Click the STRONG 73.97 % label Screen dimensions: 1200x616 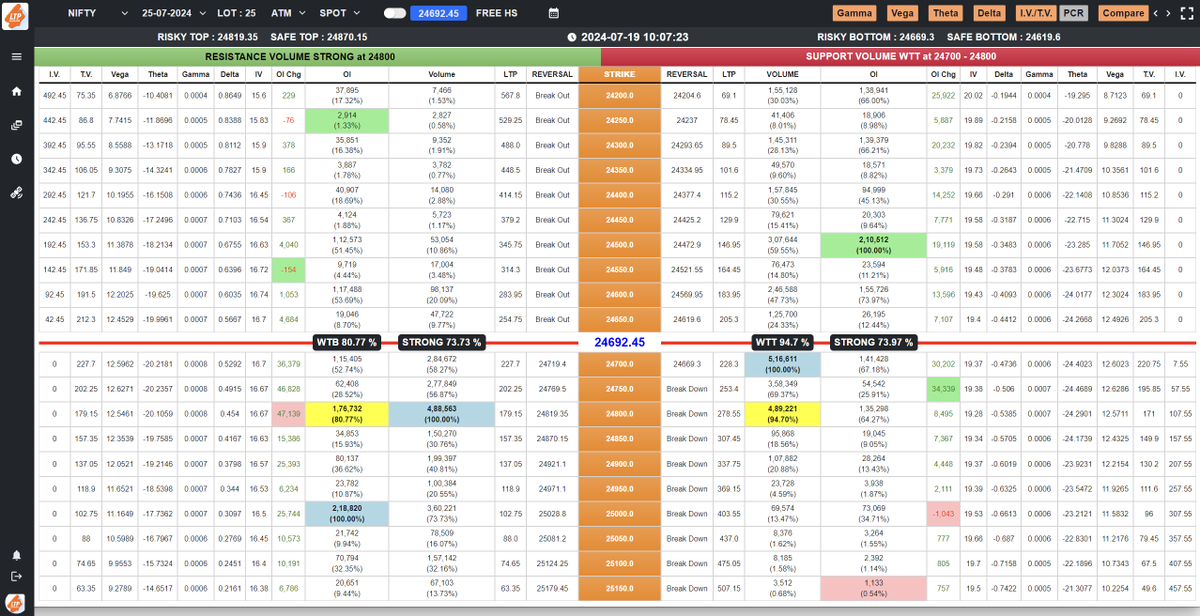coord(873,342)
